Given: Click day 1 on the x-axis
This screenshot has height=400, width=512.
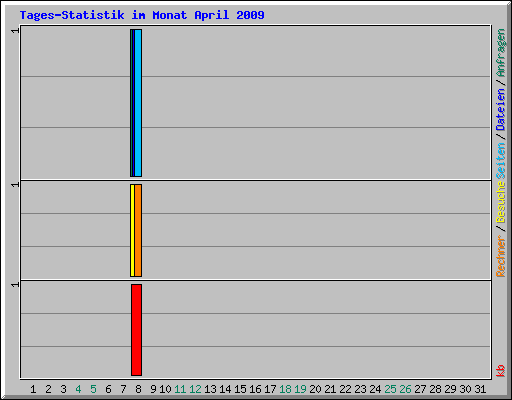Looking at the screenshot, I should click(33, 389).
